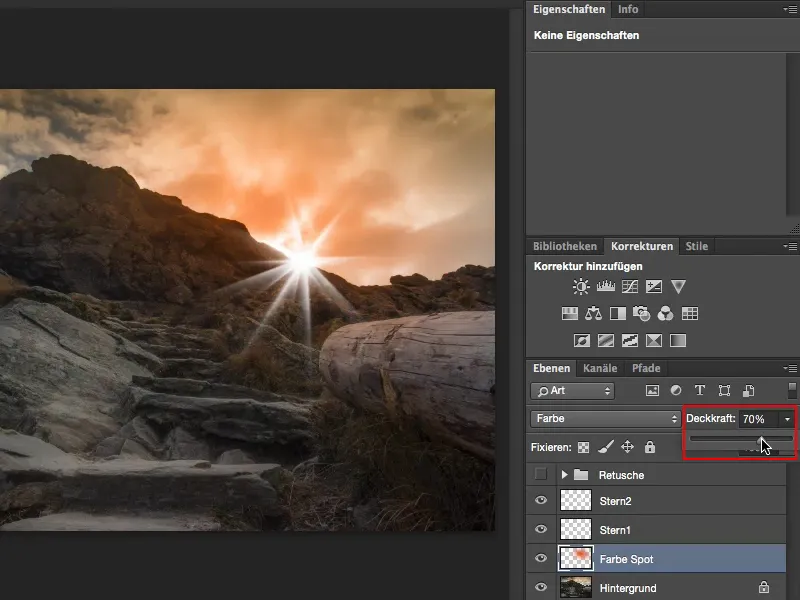The image size is (800, 600).
Task: Click the Curves adjustment icon
Action: [x=630, y=287]
